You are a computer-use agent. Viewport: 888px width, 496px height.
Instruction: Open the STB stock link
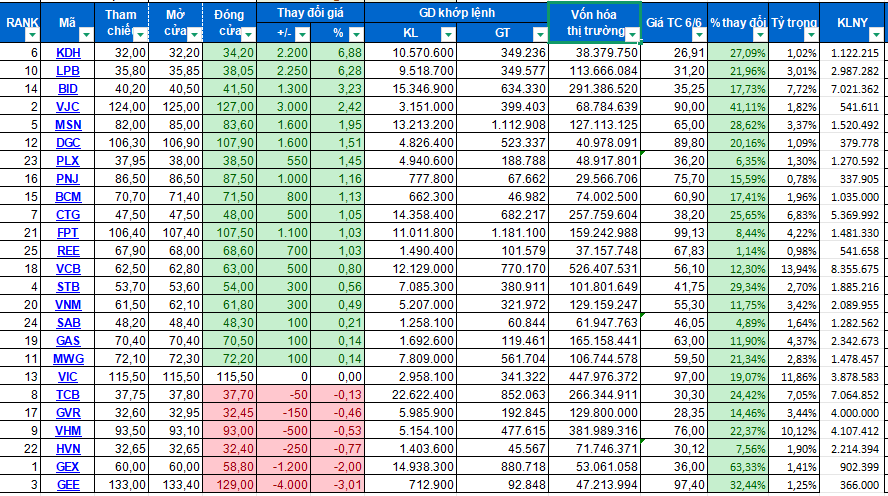(x=68, y=287)
